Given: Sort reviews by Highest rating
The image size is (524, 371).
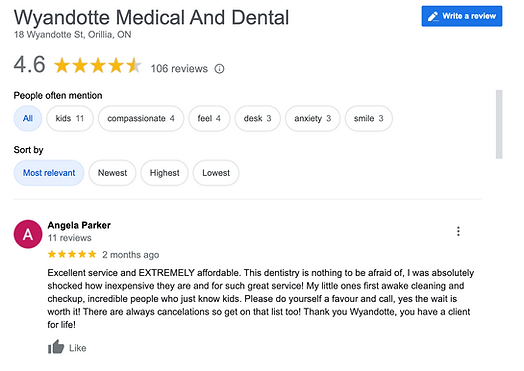Looking at the screenshot, I should (164, 173).
